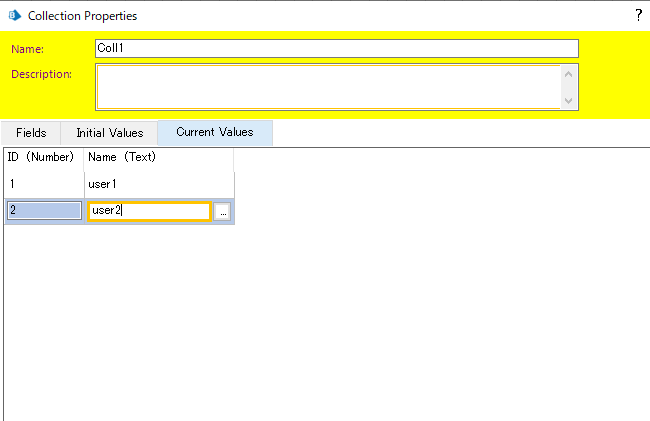Image resolution: width=650 pixels, height=421 pixels.
Task: Focus the Description text area
Action: click(x=328, y=86)
